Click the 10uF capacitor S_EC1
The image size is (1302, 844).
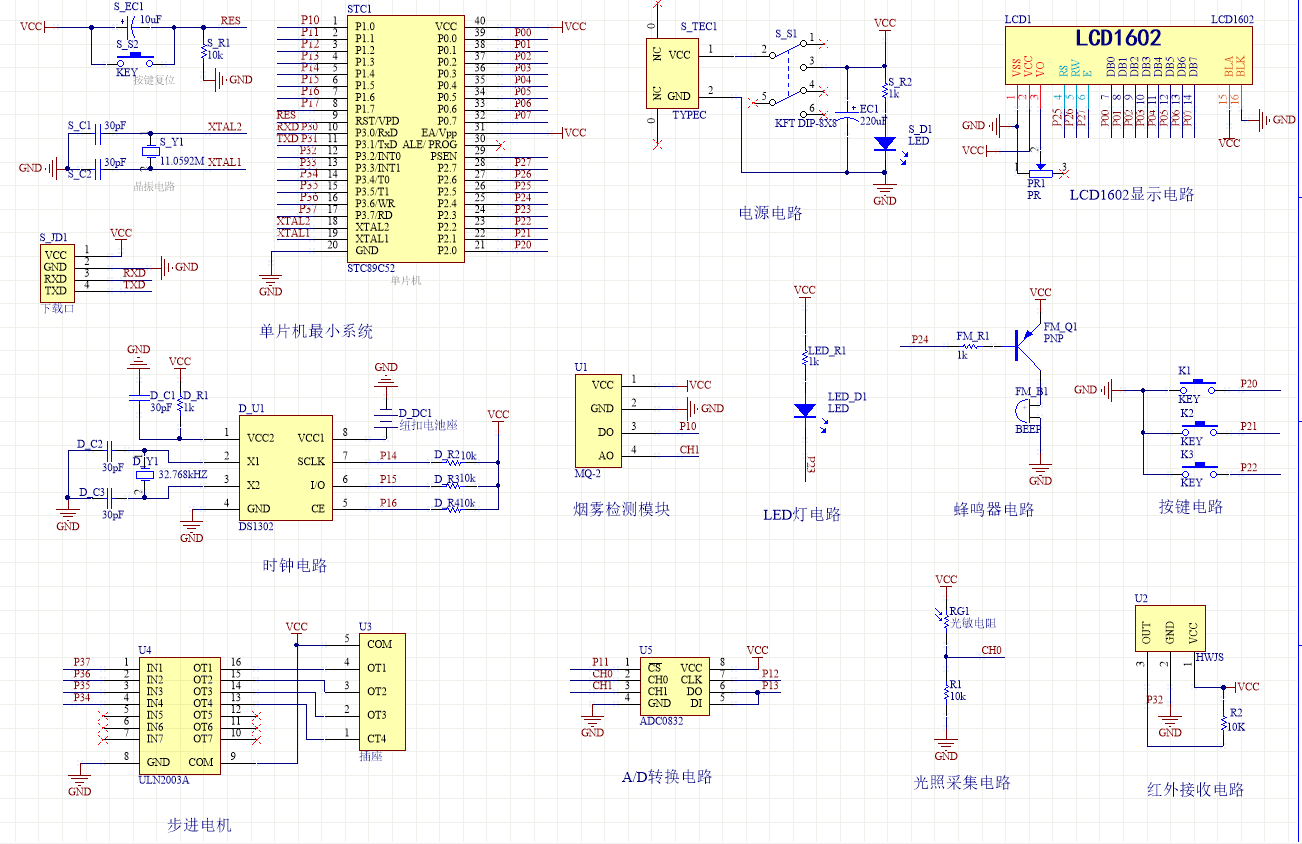pos(132,26)
